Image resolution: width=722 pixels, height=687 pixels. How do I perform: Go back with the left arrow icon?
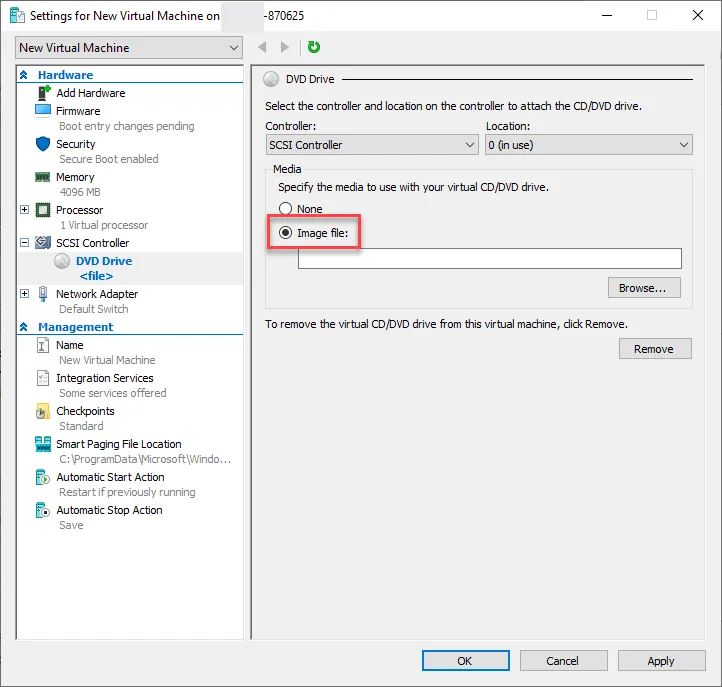(262, 47)
